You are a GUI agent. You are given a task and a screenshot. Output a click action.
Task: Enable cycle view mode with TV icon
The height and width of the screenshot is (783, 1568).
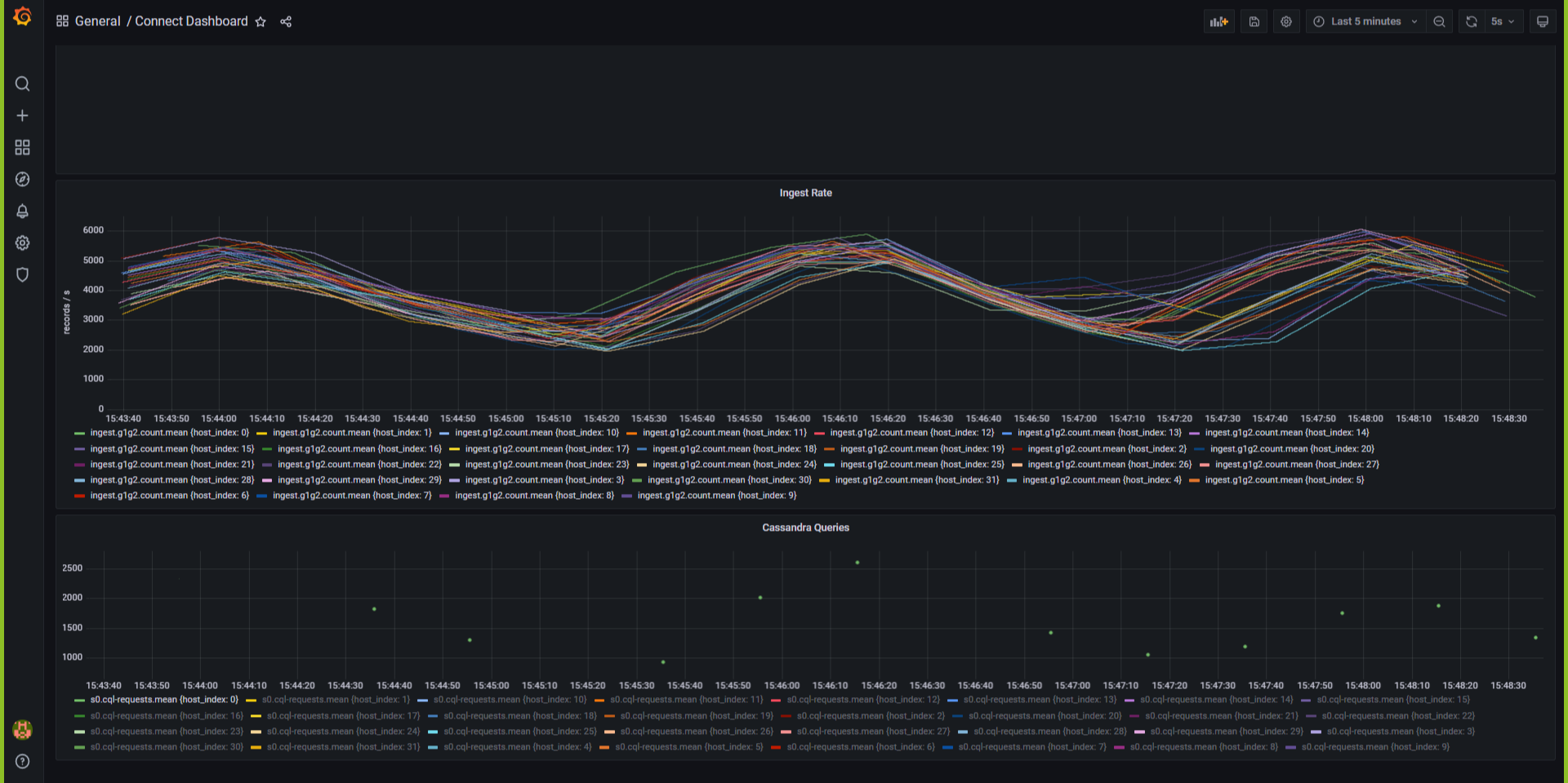pyautogui.click(x=1543, y=21)
